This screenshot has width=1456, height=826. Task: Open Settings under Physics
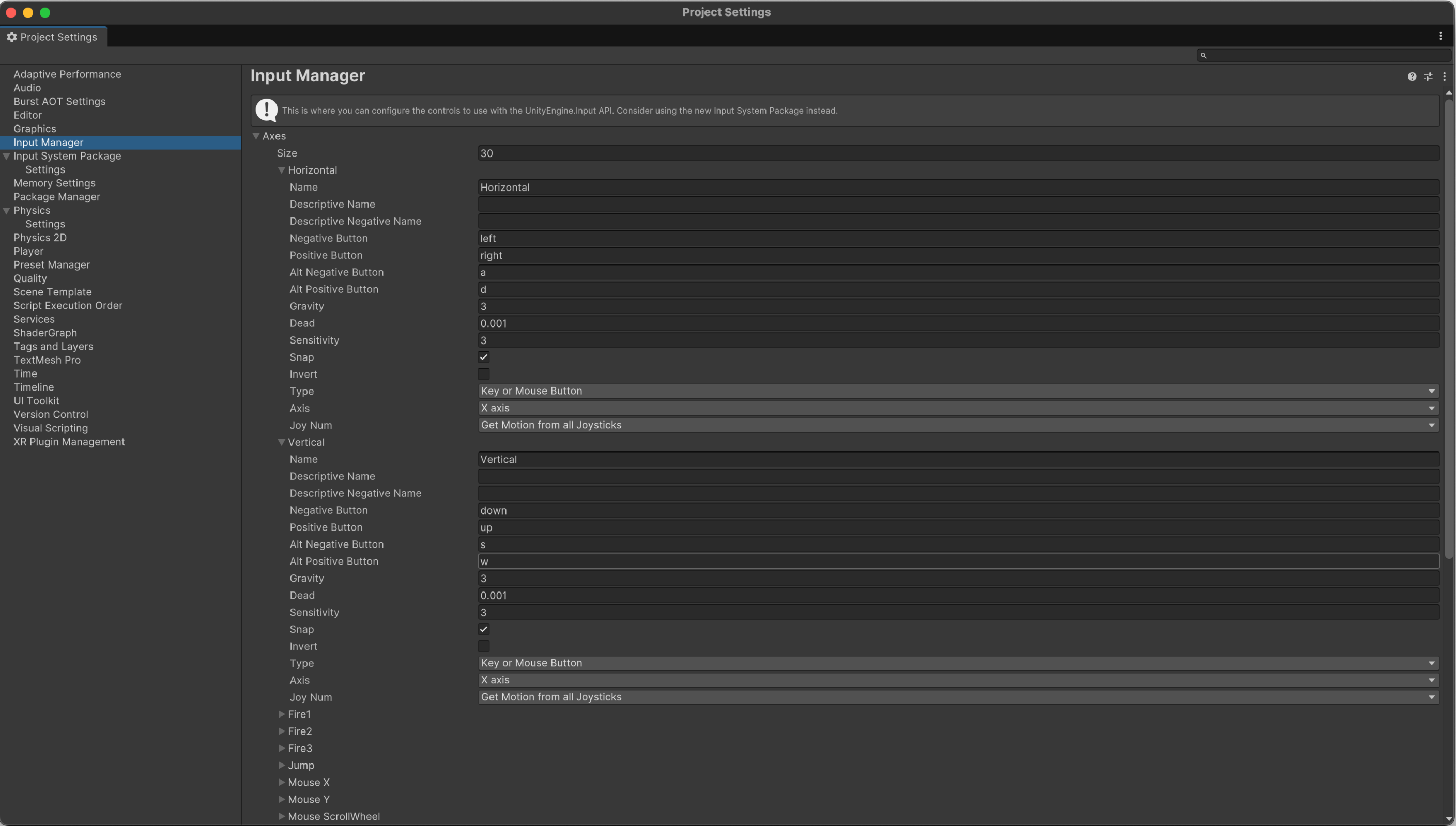pos(45,224)
